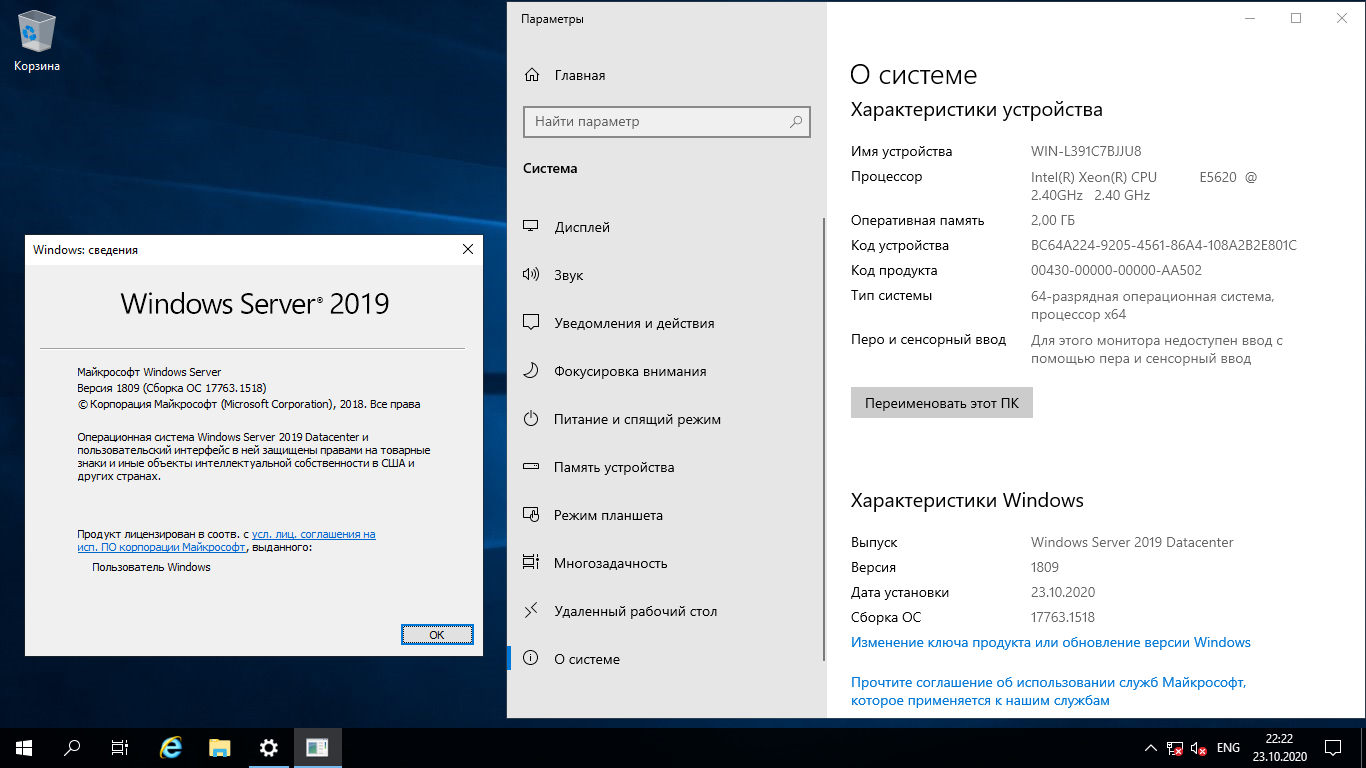Click the Главная home icon in Settings

[532, 75]
